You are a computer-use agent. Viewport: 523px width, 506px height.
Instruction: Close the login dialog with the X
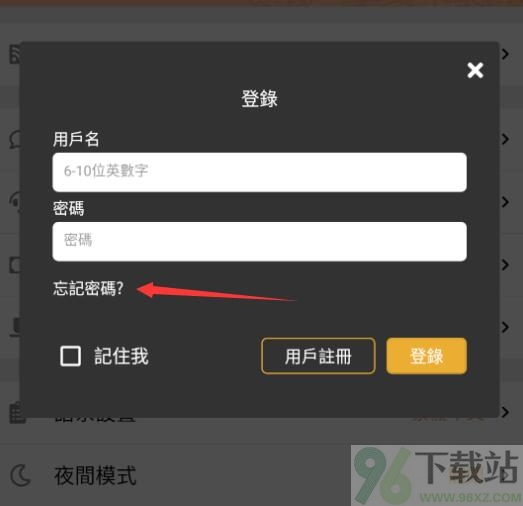(x=475, y=70)
